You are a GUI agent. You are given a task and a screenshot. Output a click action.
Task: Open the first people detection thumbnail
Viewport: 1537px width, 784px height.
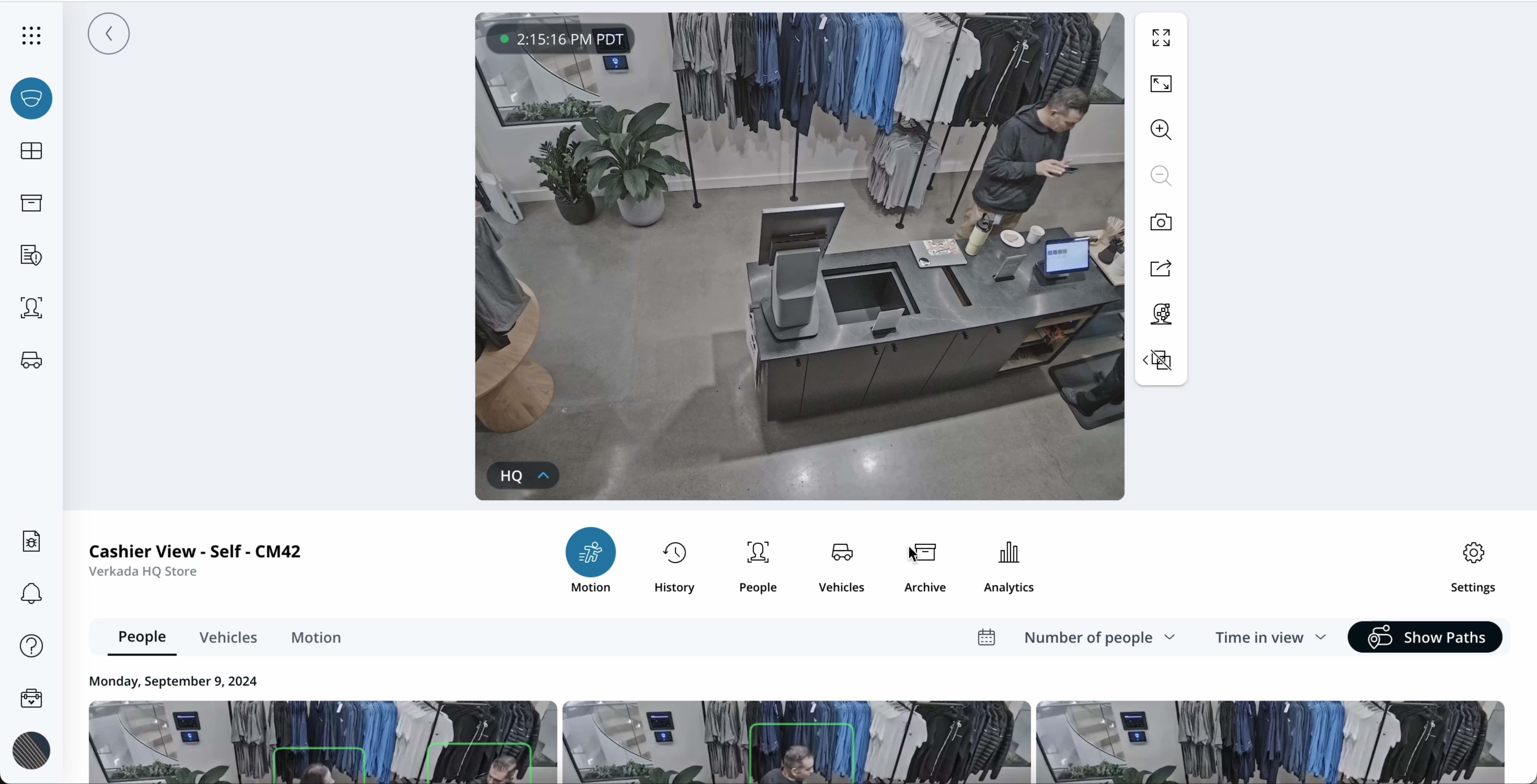tap(322, 742)
